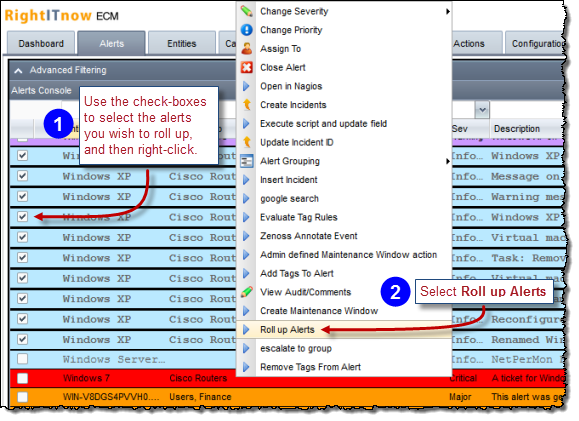Click the green pencil View Audit/Comments icon
This screenshot has height=421, width=579.
246,292
